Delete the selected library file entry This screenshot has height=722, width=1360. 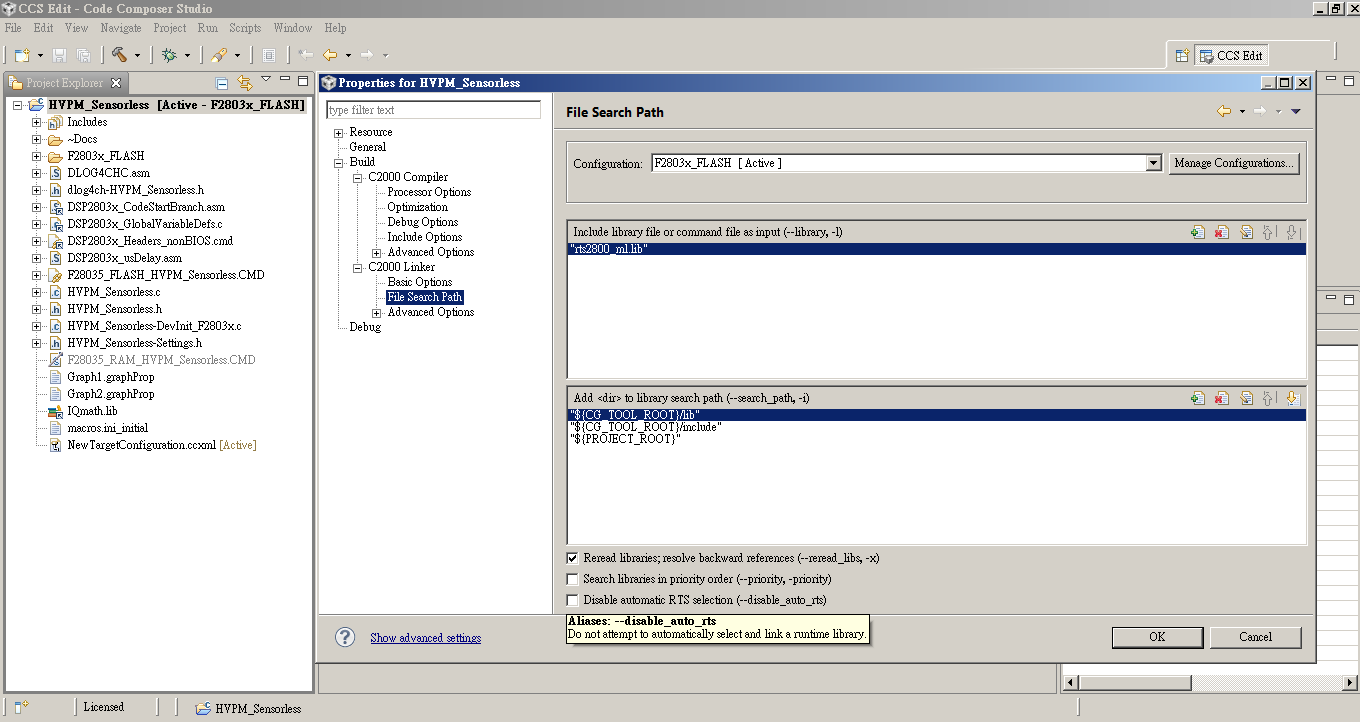(x=1221, y=232)
